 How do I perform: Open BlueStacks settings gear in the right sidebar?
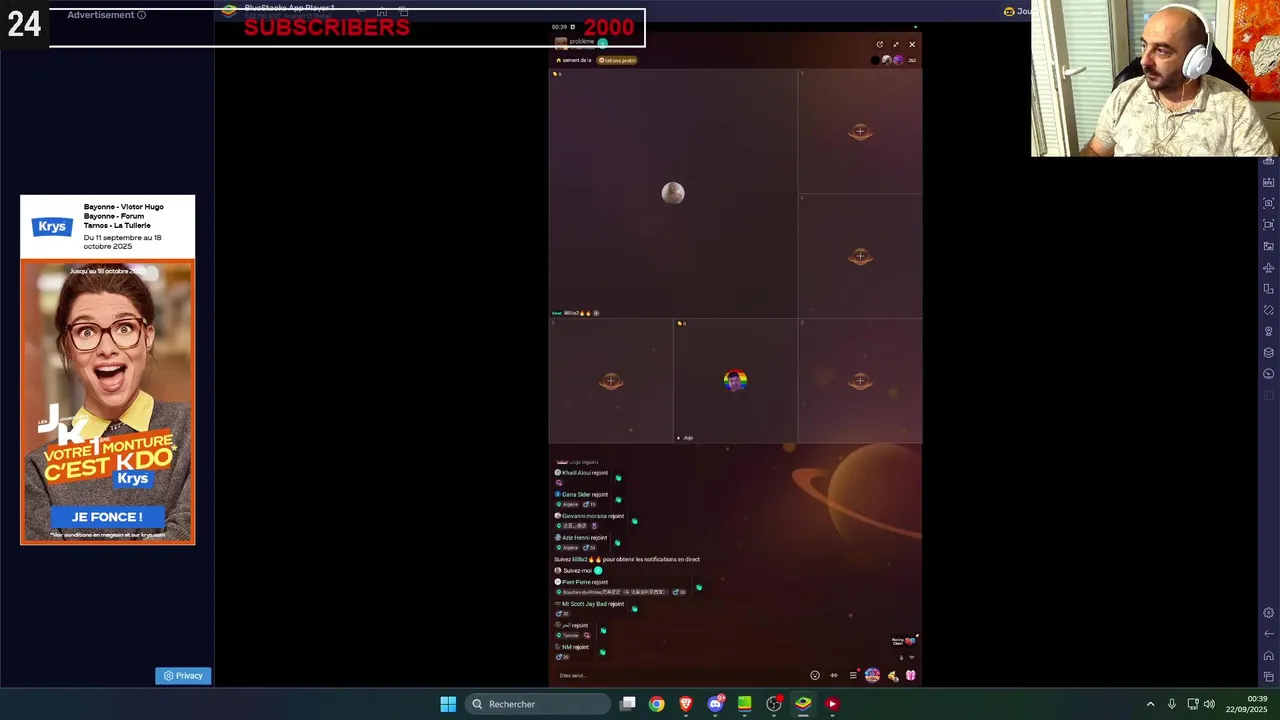[x=1269, y=613]
